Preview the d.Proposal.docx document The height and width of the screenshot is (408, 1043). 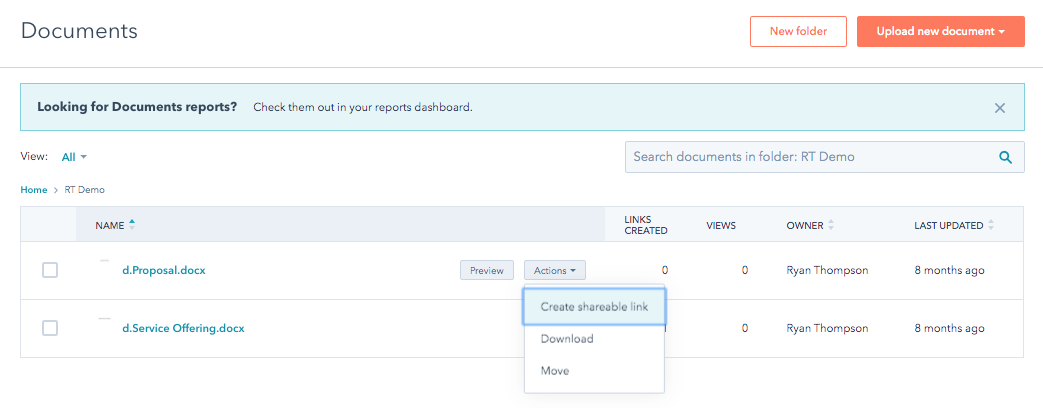486,270
